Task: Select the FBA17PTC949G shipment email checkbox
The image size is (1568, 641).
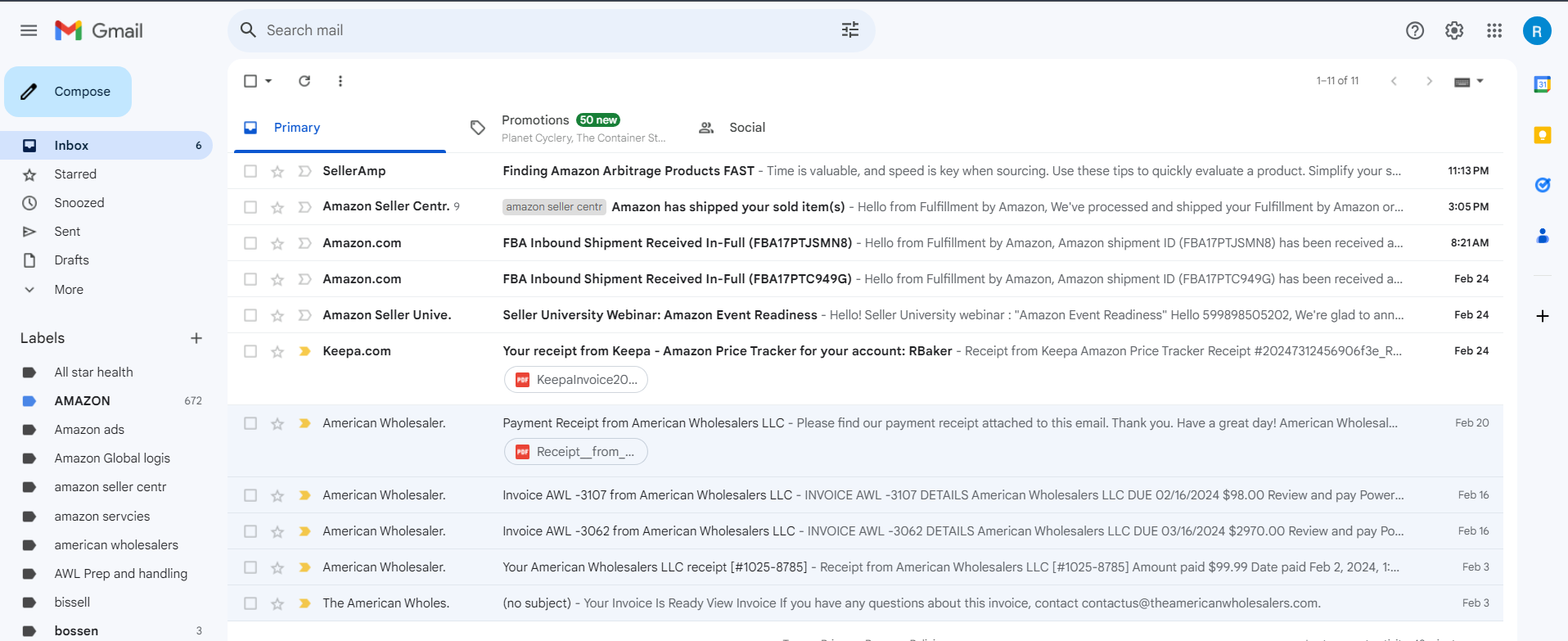Action: point(250,279)
